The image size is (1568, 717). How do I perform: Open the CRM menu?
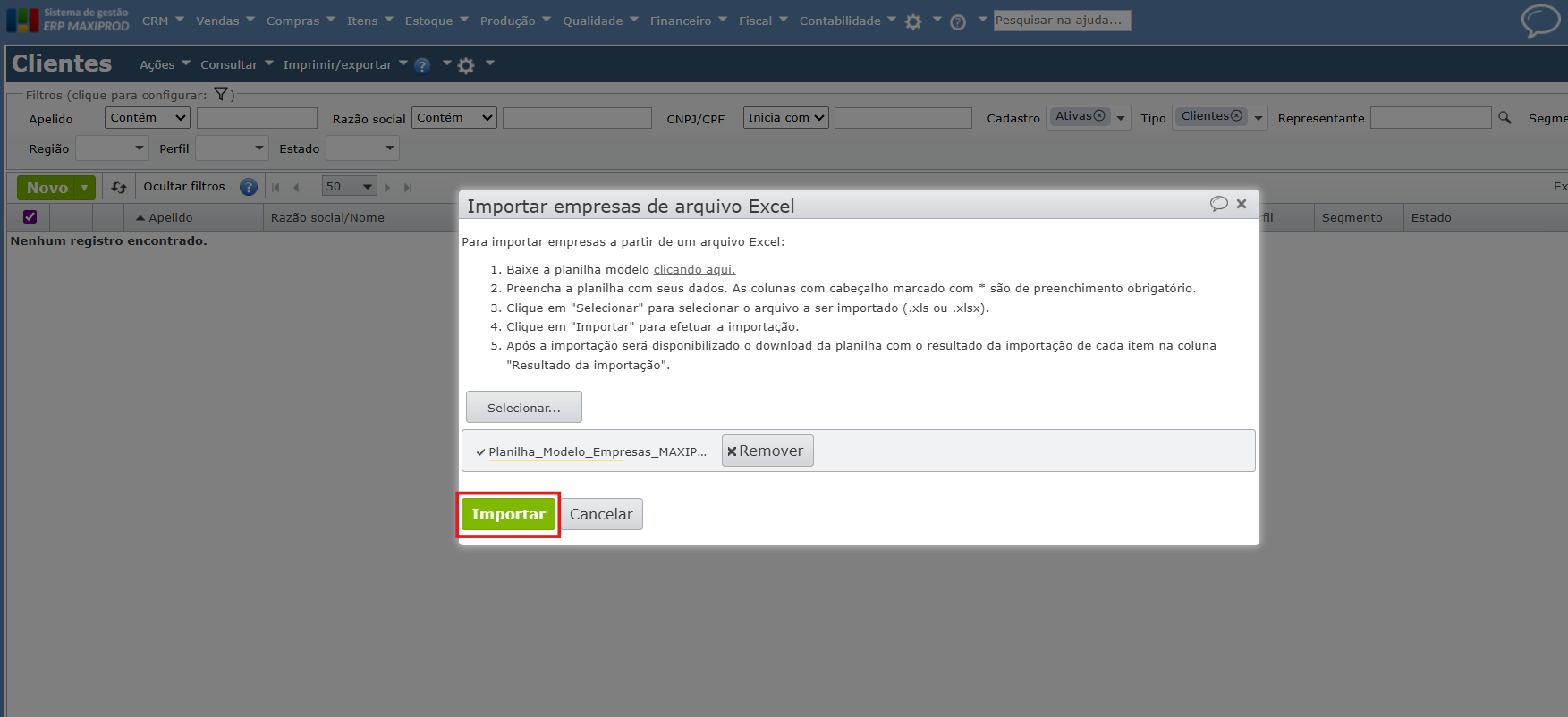pyautogui.click(x=163, y=21)
